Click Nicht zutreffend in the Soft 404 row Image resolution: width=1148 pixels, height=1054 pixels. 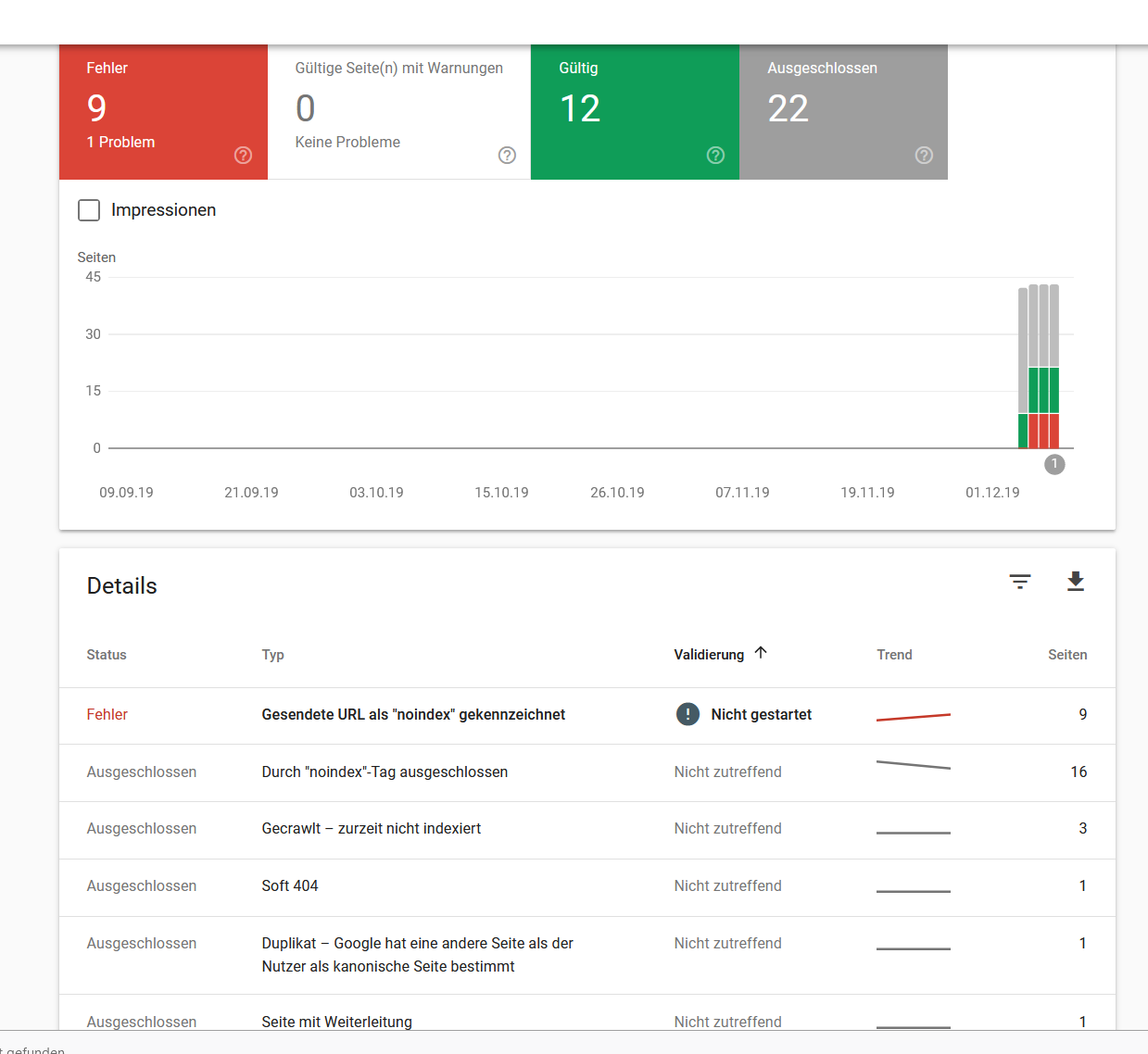tap(727, 885)
